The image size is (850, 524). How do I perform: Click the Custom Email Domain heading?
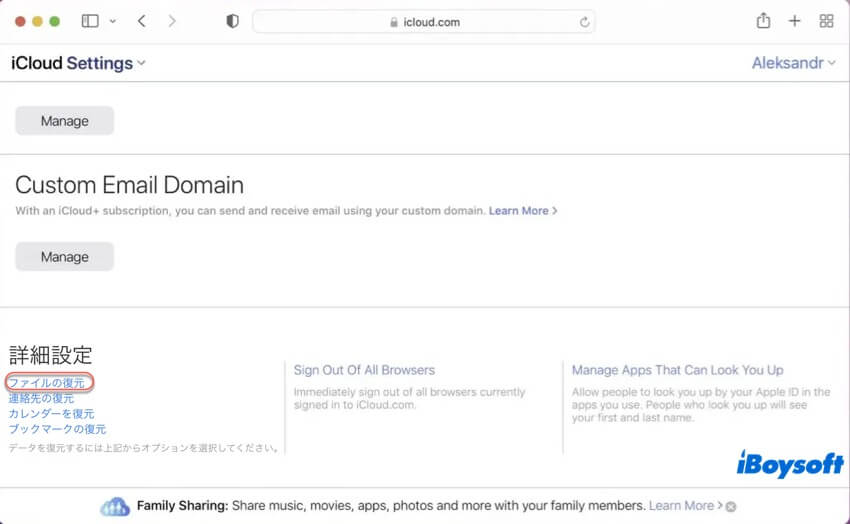(x=129, y=185)
